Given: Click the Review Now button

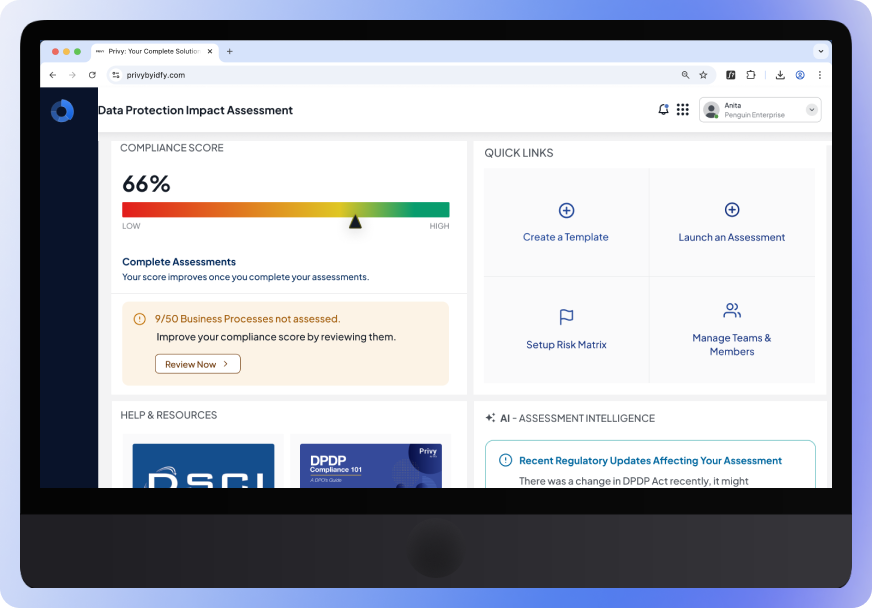Looking at the screenshot, I should pyautogui.click(x=197, y=364).
